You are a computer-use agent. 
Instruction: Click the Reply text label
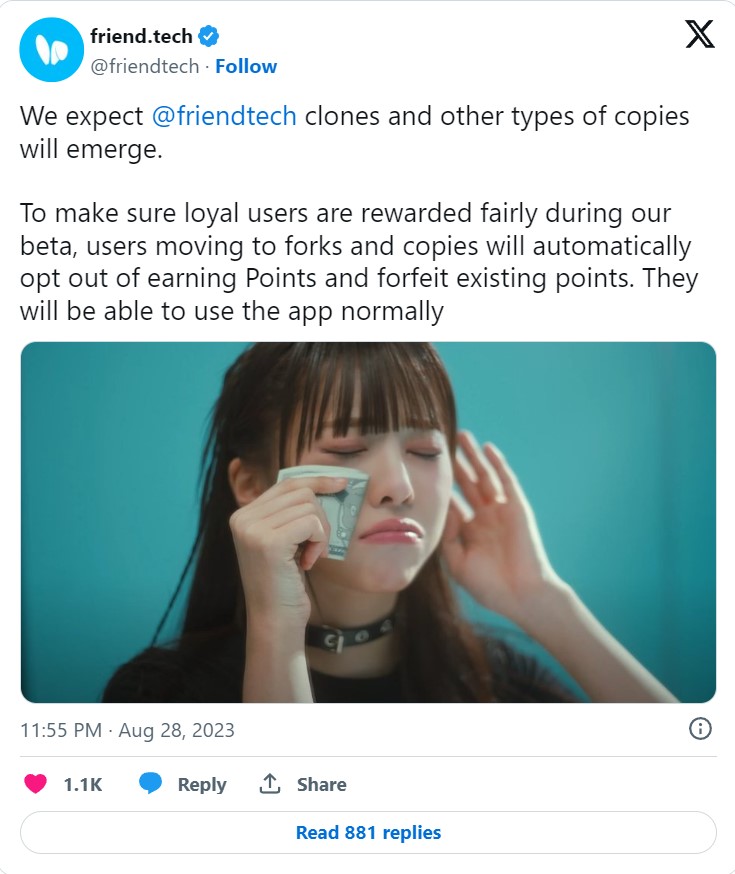click(202, 785)
